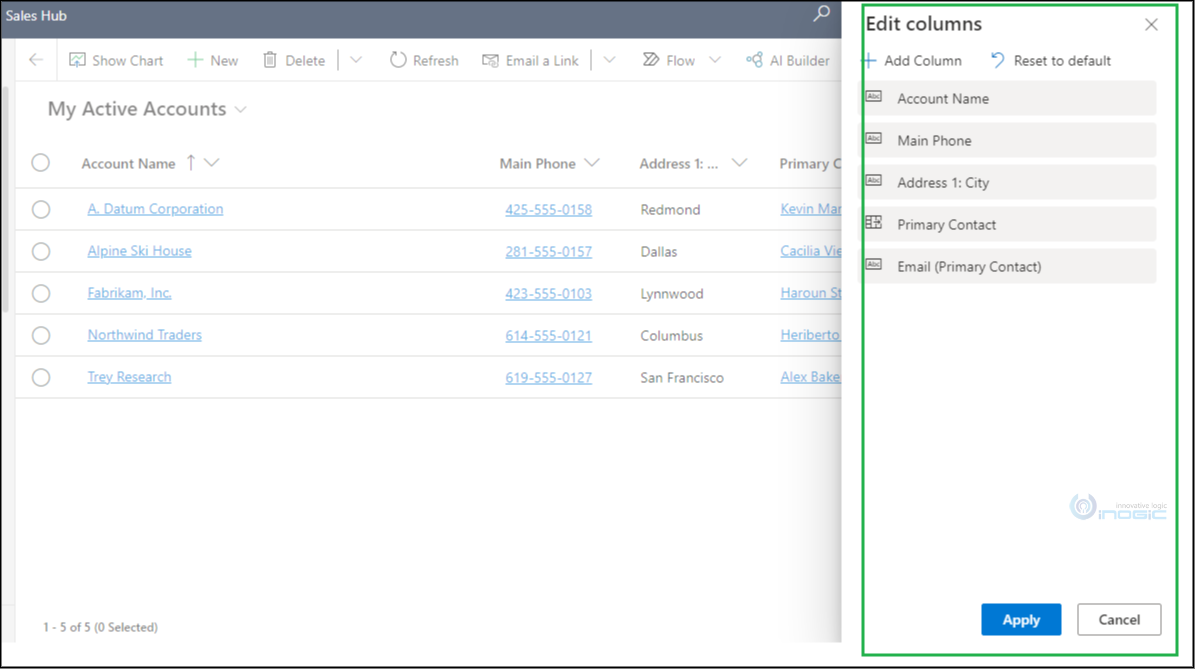Click the Delete trash can icon

tap(270, 60)
